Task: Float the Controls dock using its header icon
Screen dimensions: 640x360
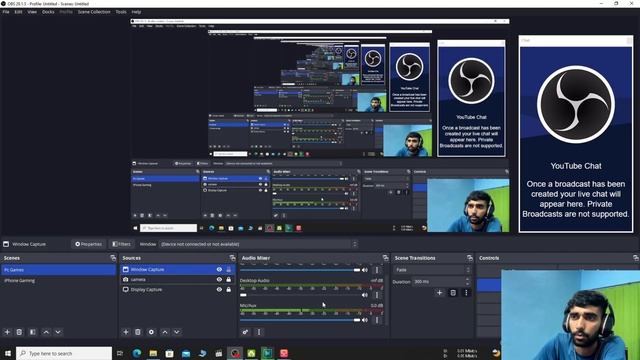Action: [x=636, y=258]
